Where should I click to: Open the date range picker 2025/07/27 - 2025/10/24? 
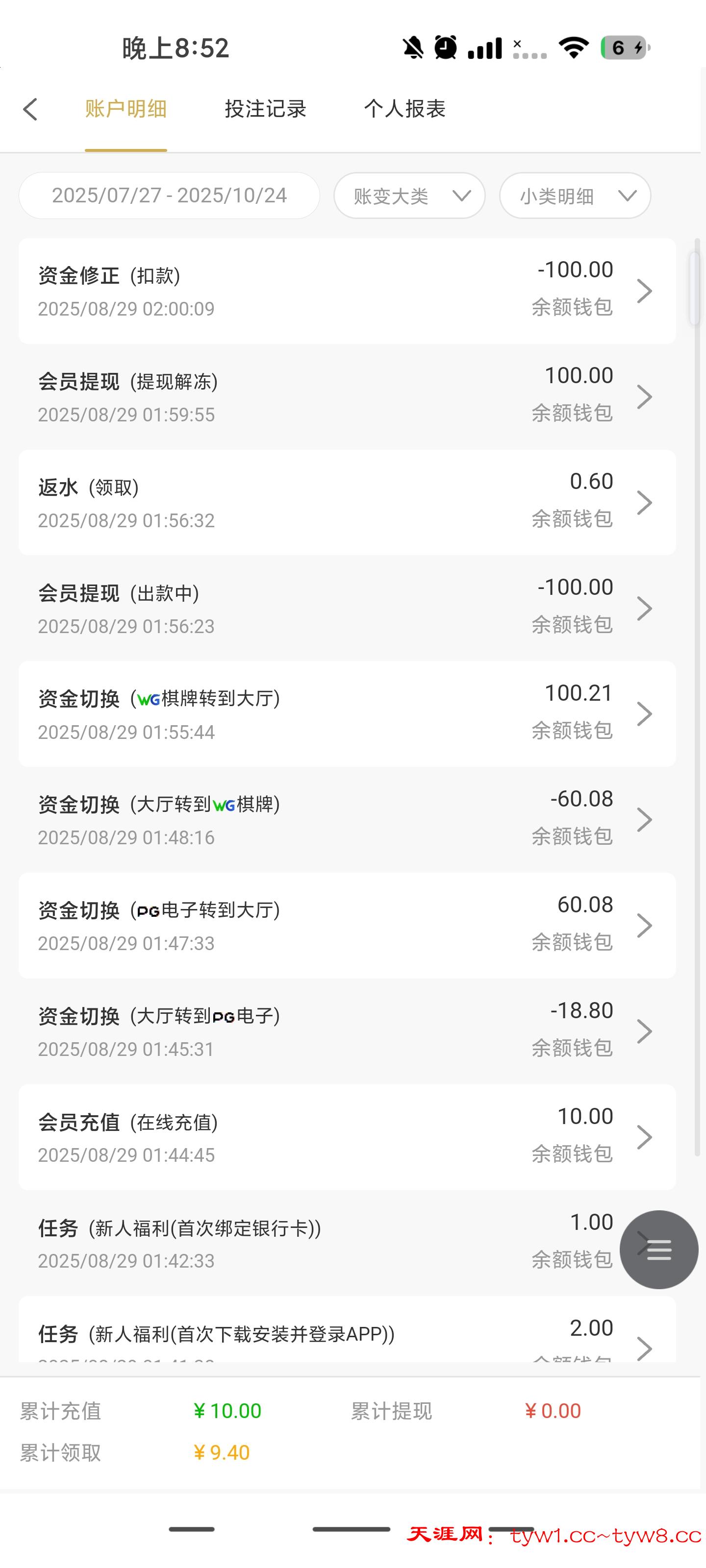point(169,196)
